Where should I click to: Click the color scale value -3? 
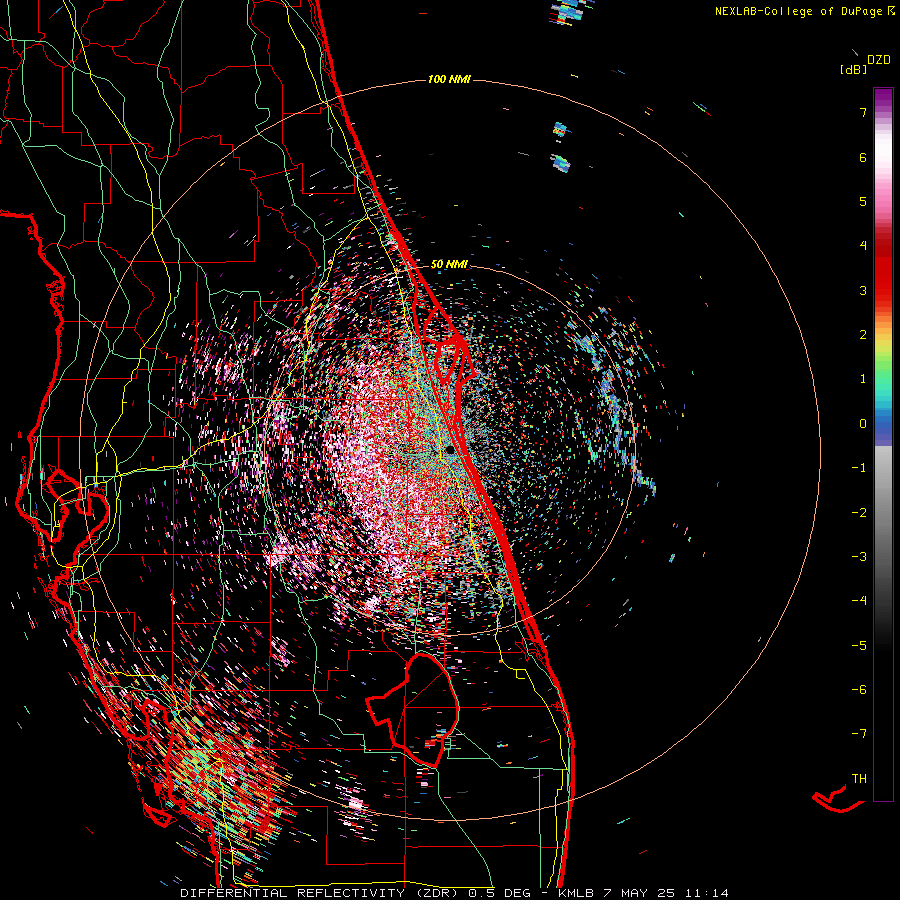click(859, 557)
